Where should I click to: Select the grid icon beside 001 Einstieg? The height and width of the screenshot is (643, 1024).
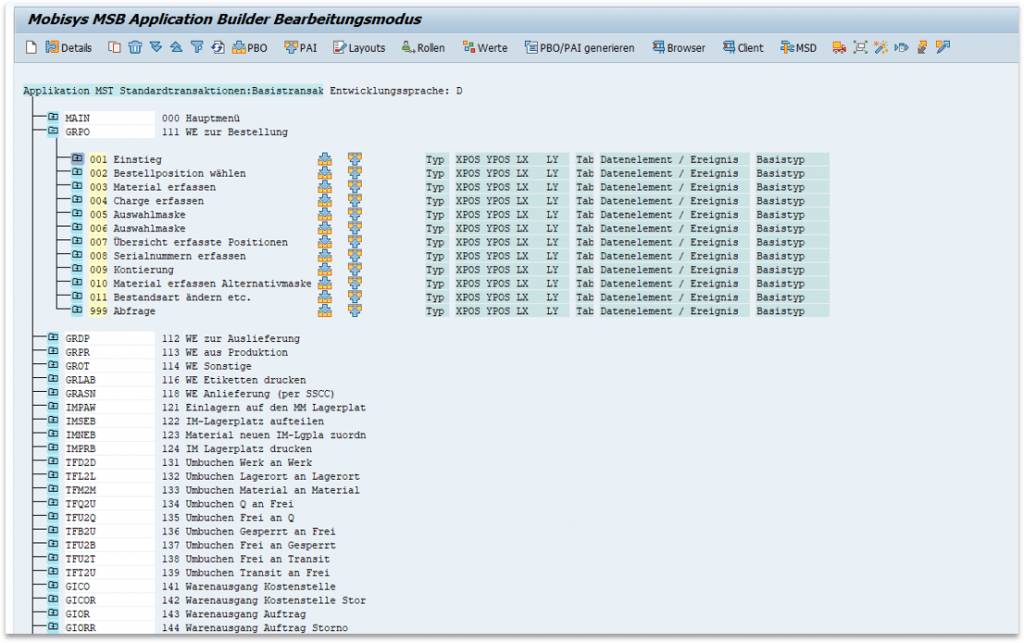coord(324,159)
